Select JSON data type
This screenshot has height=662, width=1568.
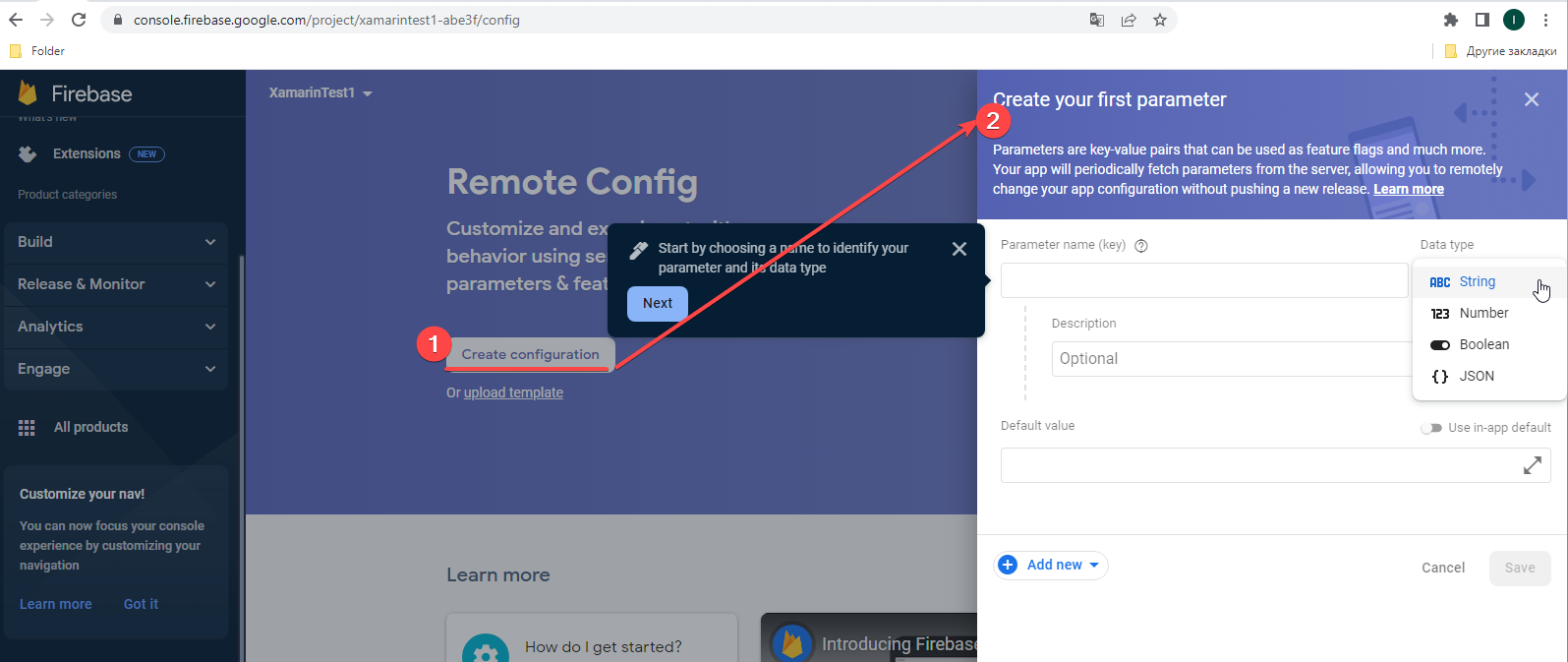[1489, 376]
